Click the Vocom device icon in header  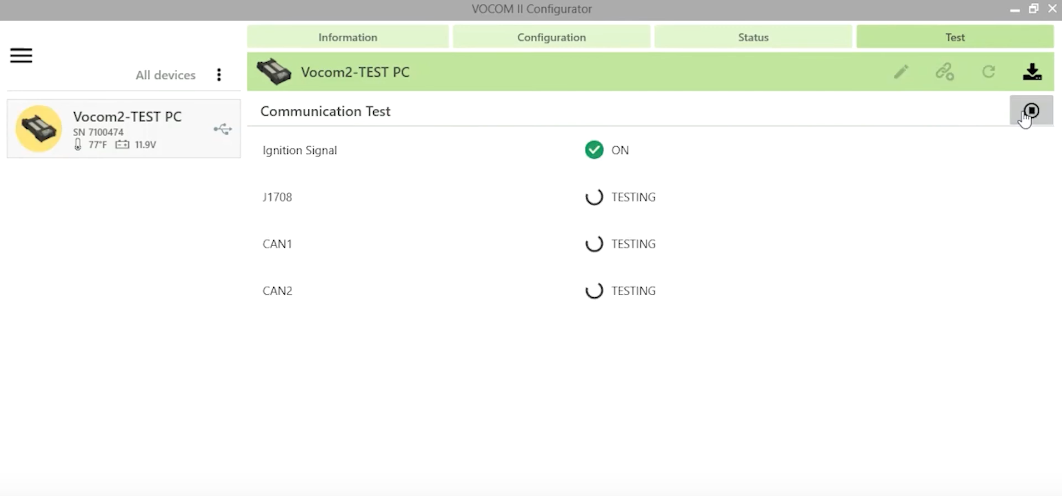pyautogui.click(x=274, y=72)
